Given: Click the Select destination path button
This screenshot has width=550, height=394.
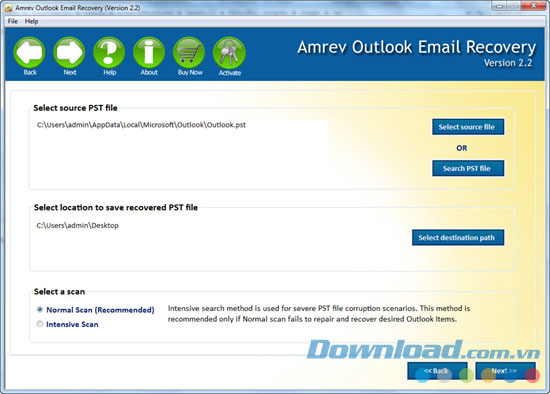Looking at the screenshot, I should [x=458, y=238].
